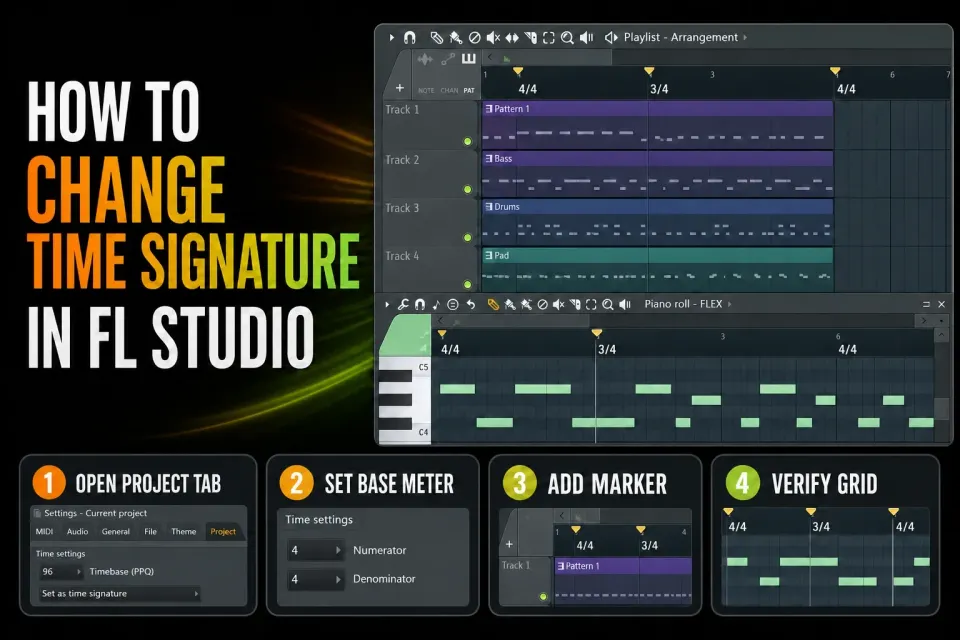The width and height of the screenshot is (960, 640).
Task: Mute Track 3 using its green light
Action: (468, 238)
